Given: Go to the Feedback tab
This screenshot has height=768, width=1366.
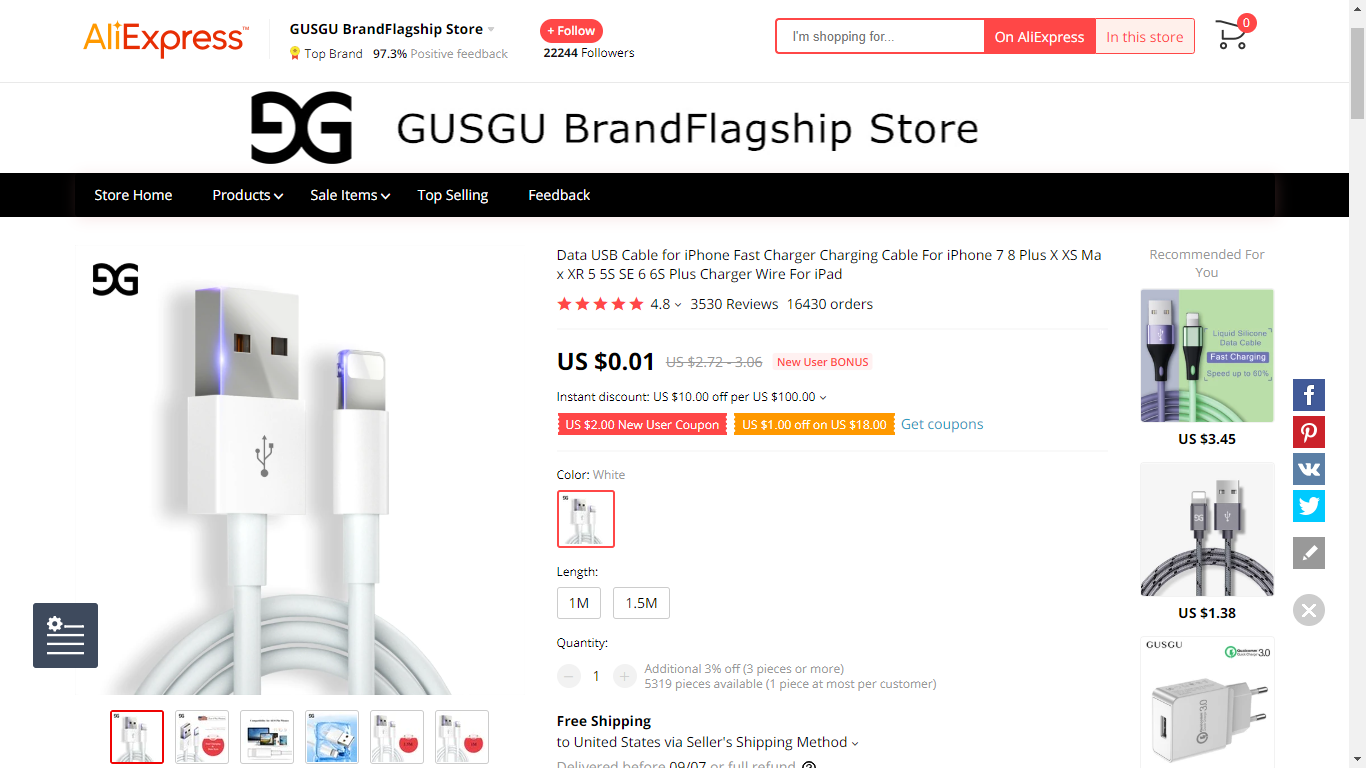Looking at the screenshot, I should 559,195.
